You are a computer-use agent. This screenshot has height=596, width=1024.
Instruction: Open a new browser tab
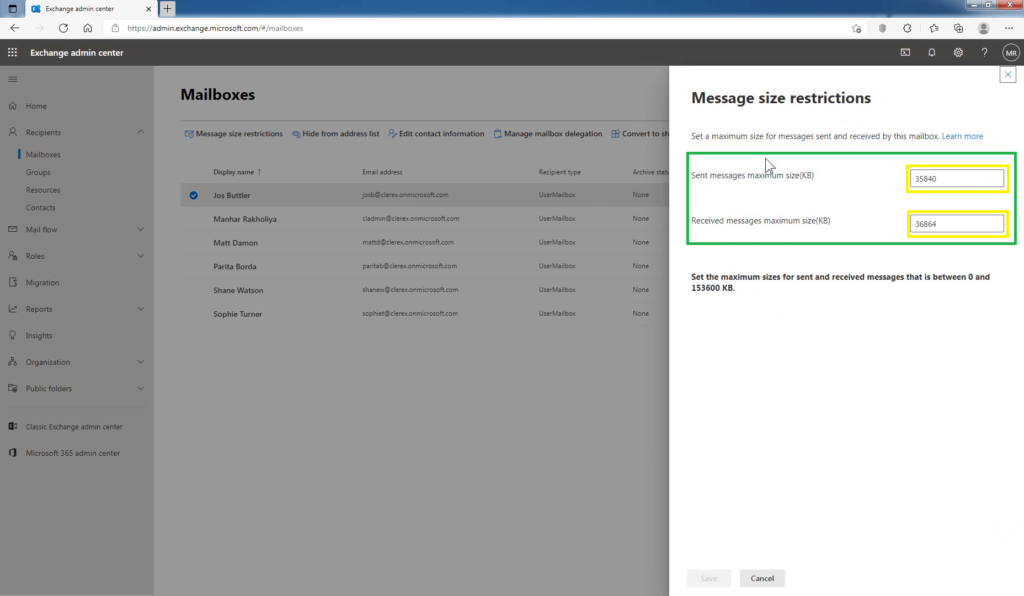[x=167, y=8]
